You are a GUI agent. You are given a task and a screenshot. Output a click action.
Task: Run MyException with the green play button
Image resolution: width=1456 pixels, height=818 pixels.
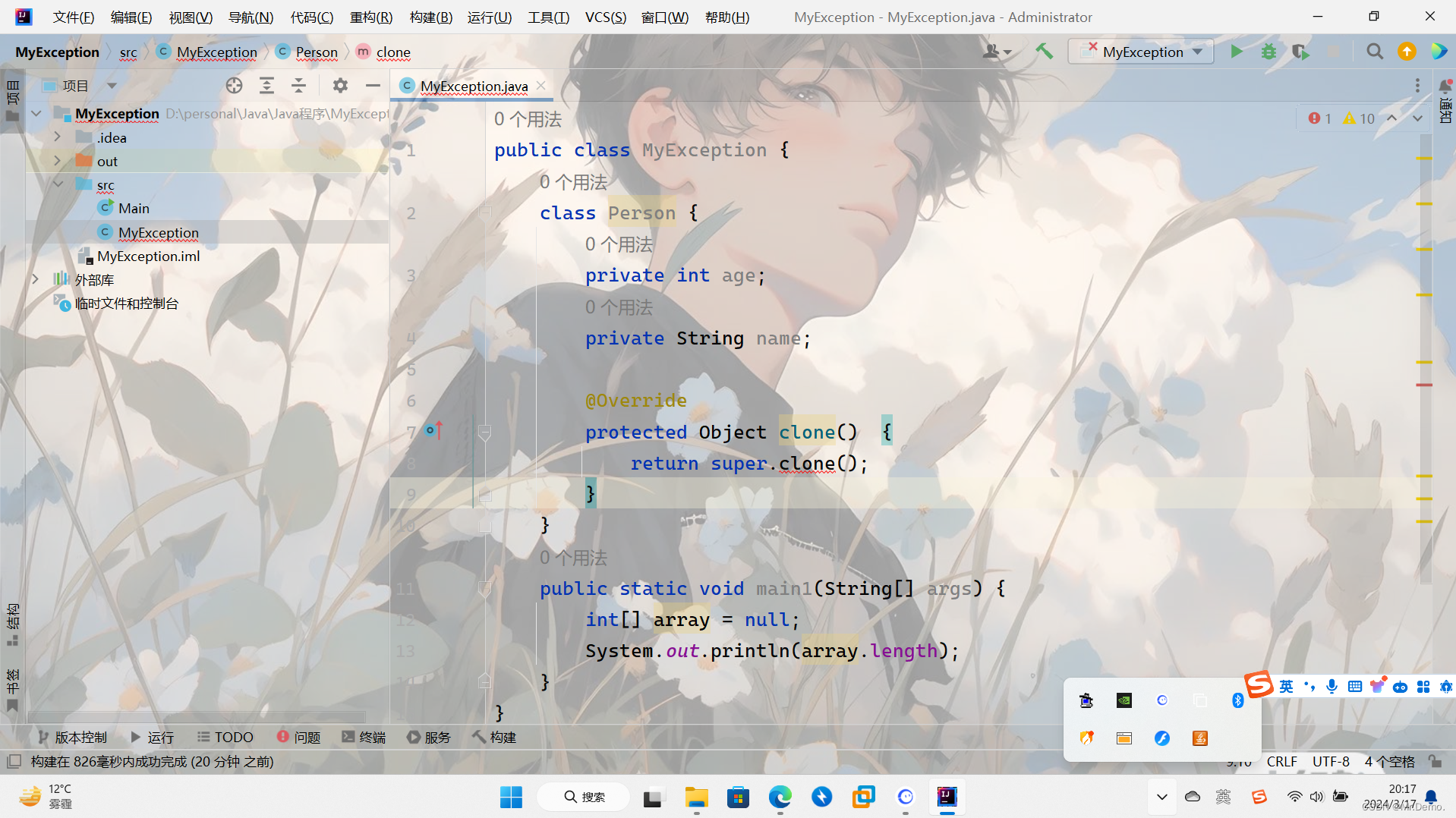coord(1236,52)
